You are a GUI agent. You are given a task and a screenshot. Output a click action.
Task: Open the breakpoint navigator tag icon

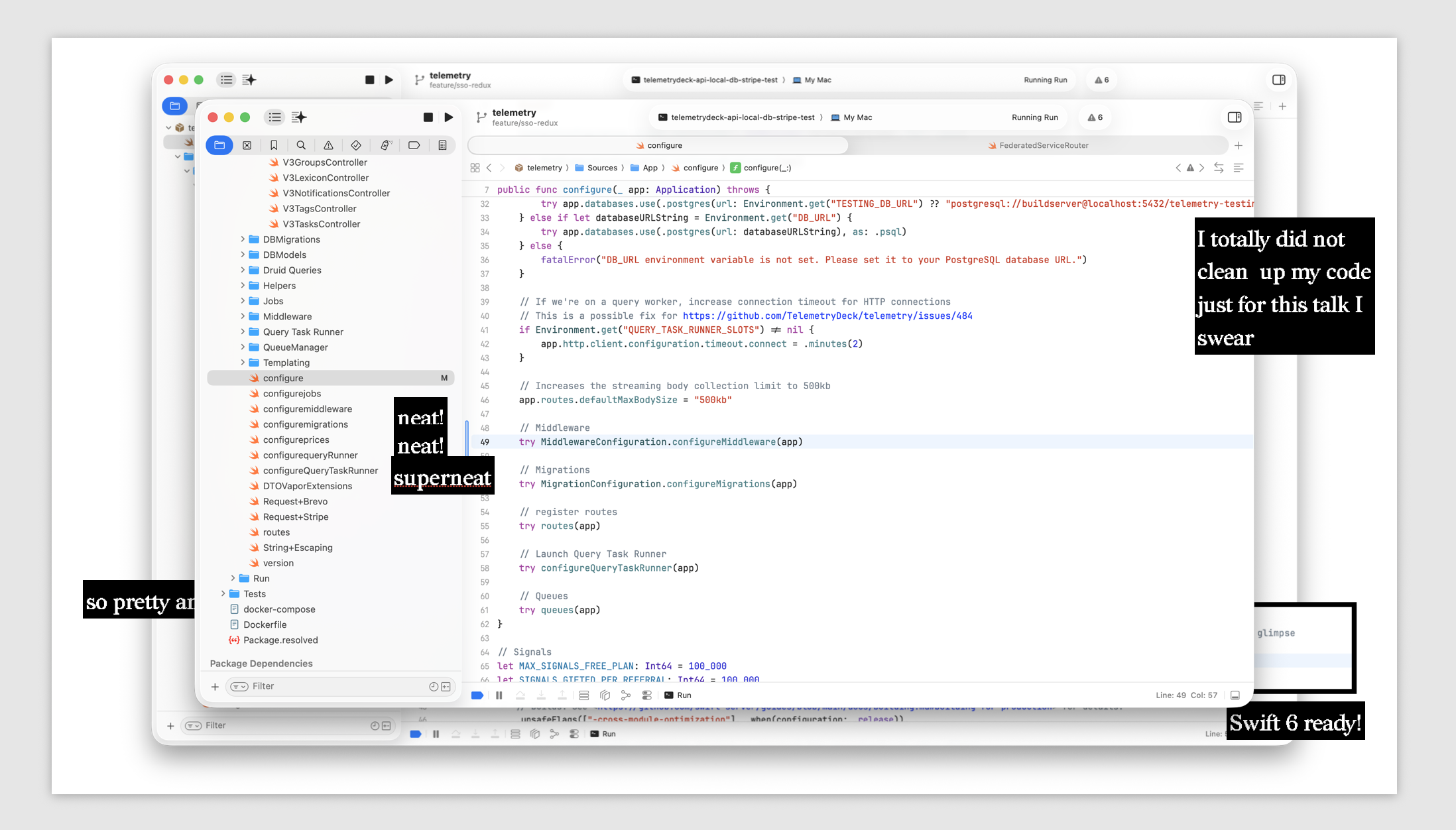tap(414, 145)
